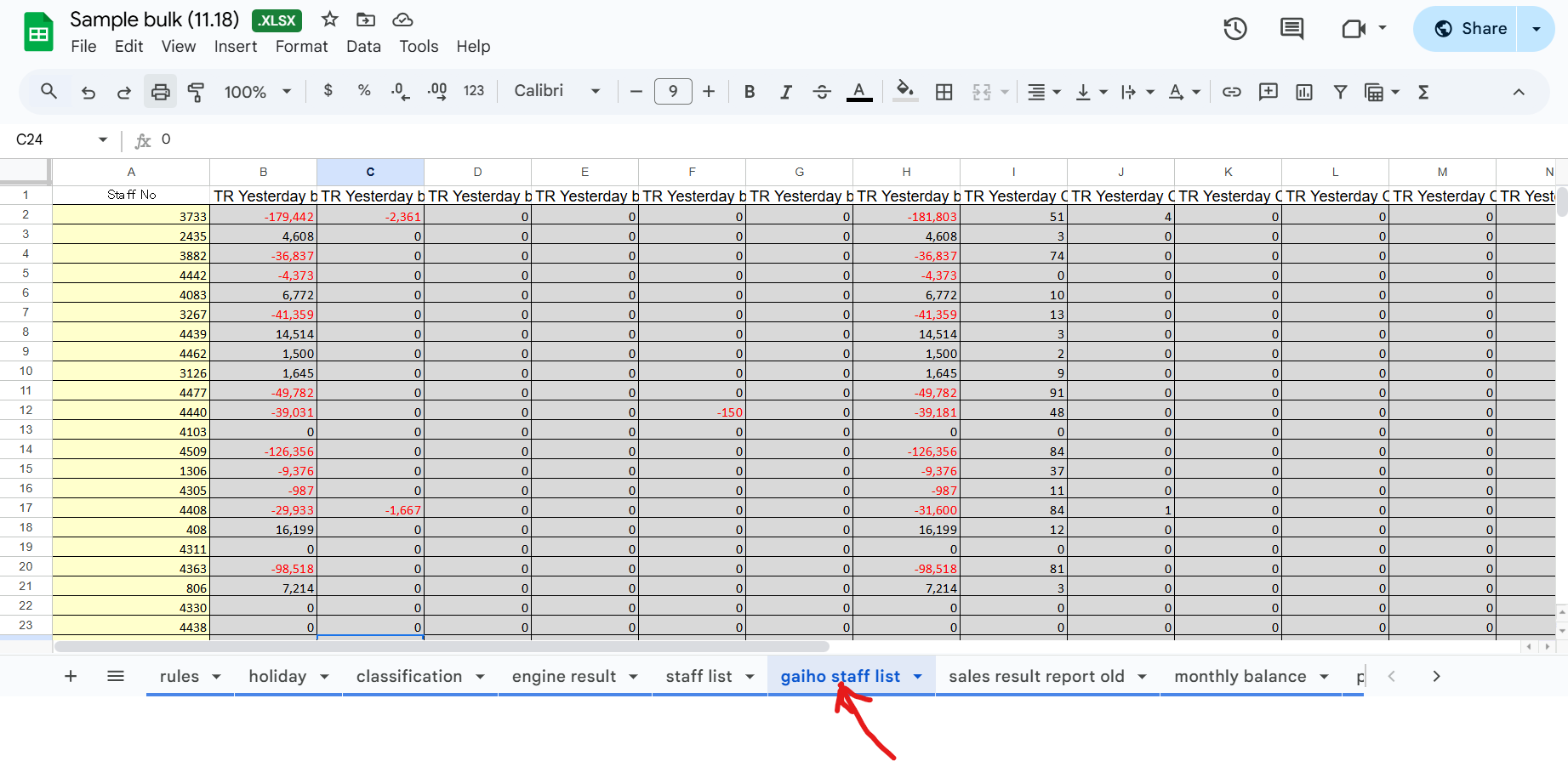Toggle italic formatting
The height and width of the screenshot is (761, 1568).
[x=785, y=92]
